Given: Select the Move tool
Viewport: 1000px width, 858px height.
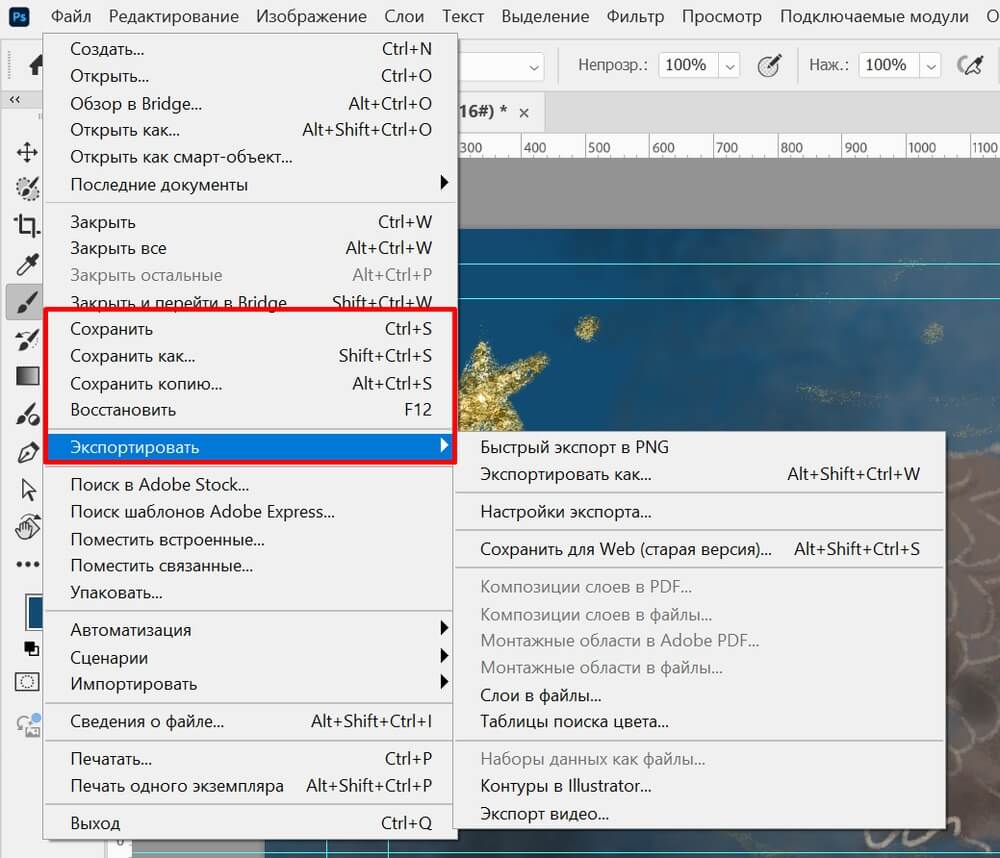Looking at the screenshot, I should click(x=27, y=152).
